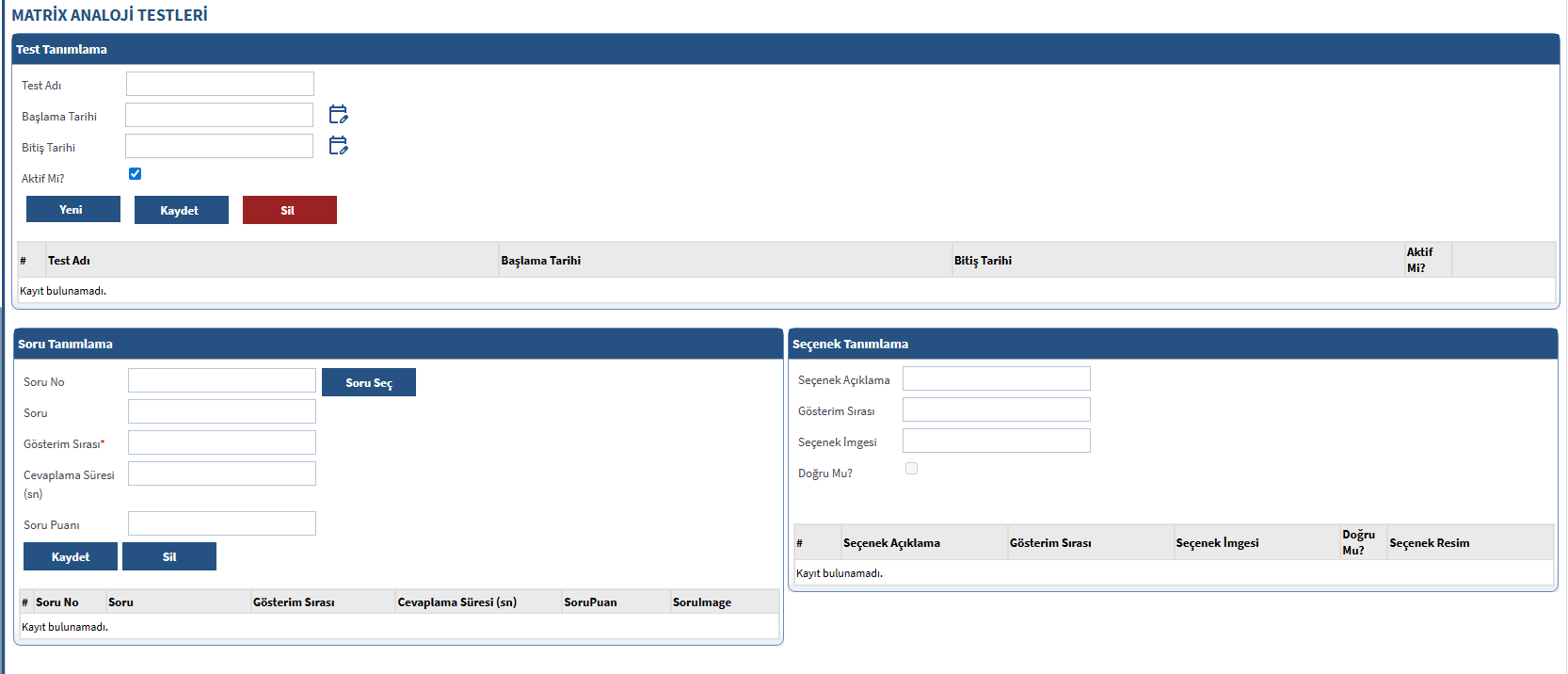Select the Bitiş Tarihi text field
This screenshot has height=674, width=1568.
219,147
